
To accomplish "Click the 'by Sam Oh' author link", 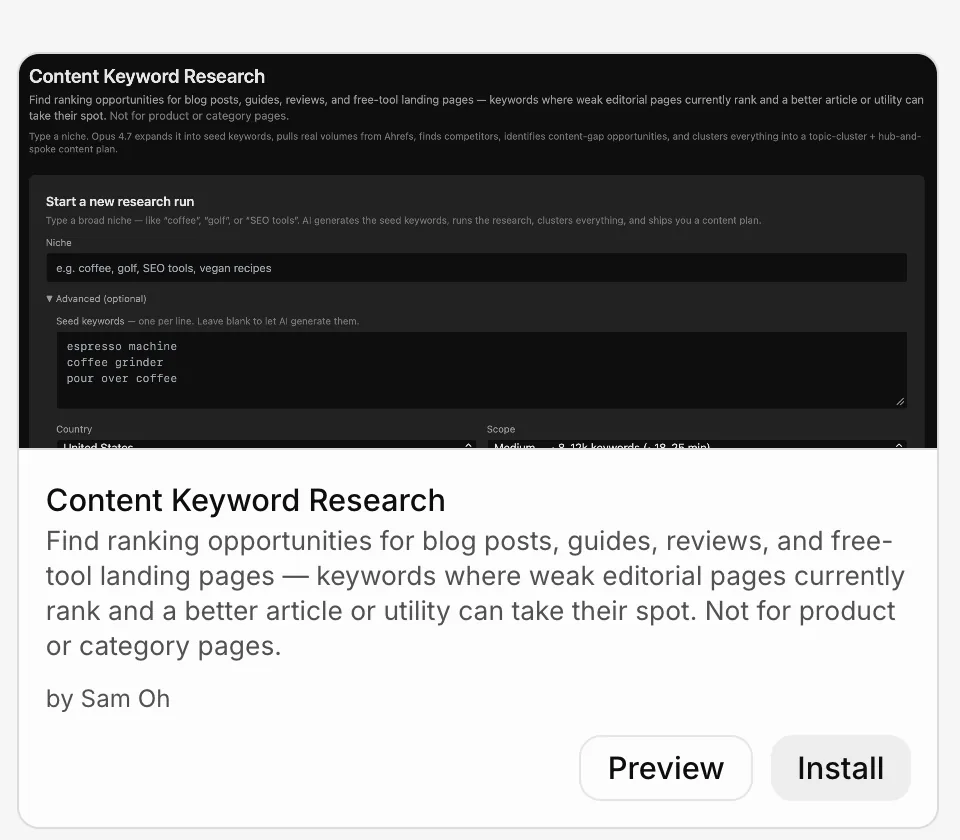I will coord(108,699).
